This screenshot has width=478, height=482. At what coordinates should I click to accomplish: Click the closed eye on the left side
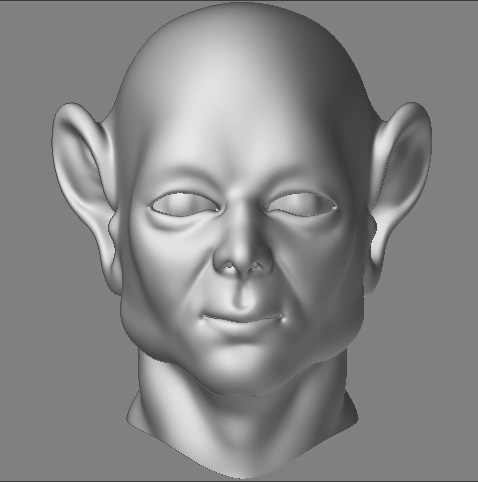[184, 203]
